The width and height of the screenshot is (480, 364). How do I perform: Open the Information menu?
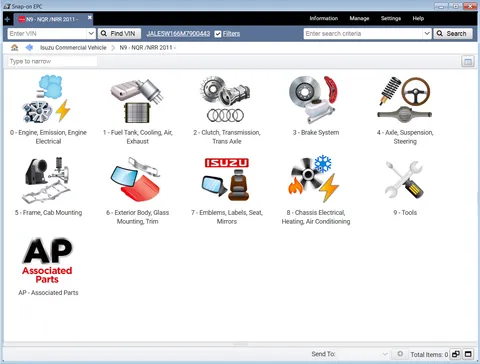pos(324,18)
